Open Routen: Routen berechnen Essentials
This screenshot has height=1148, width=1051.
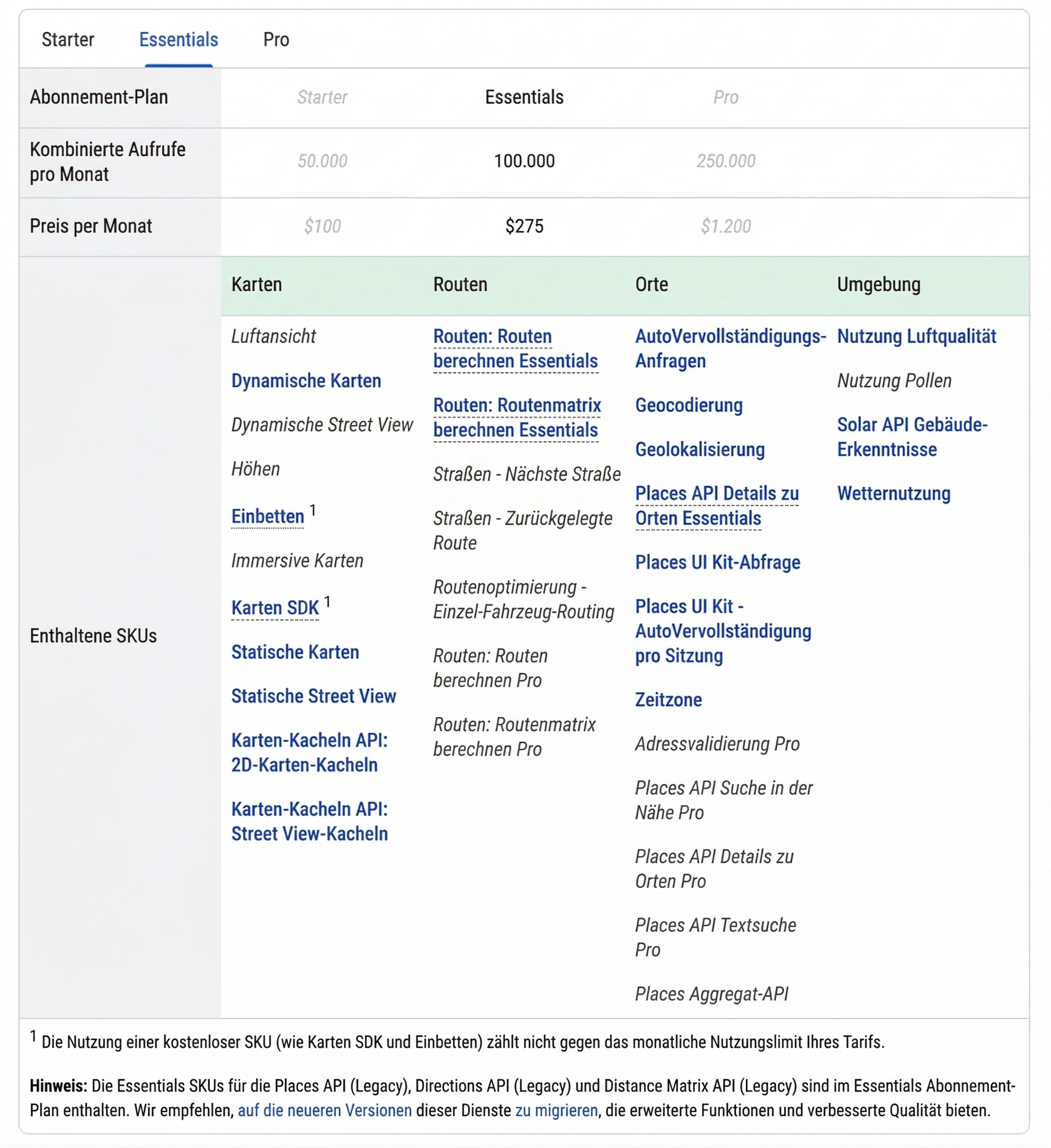pyautogui.click(x=515, y=348)
